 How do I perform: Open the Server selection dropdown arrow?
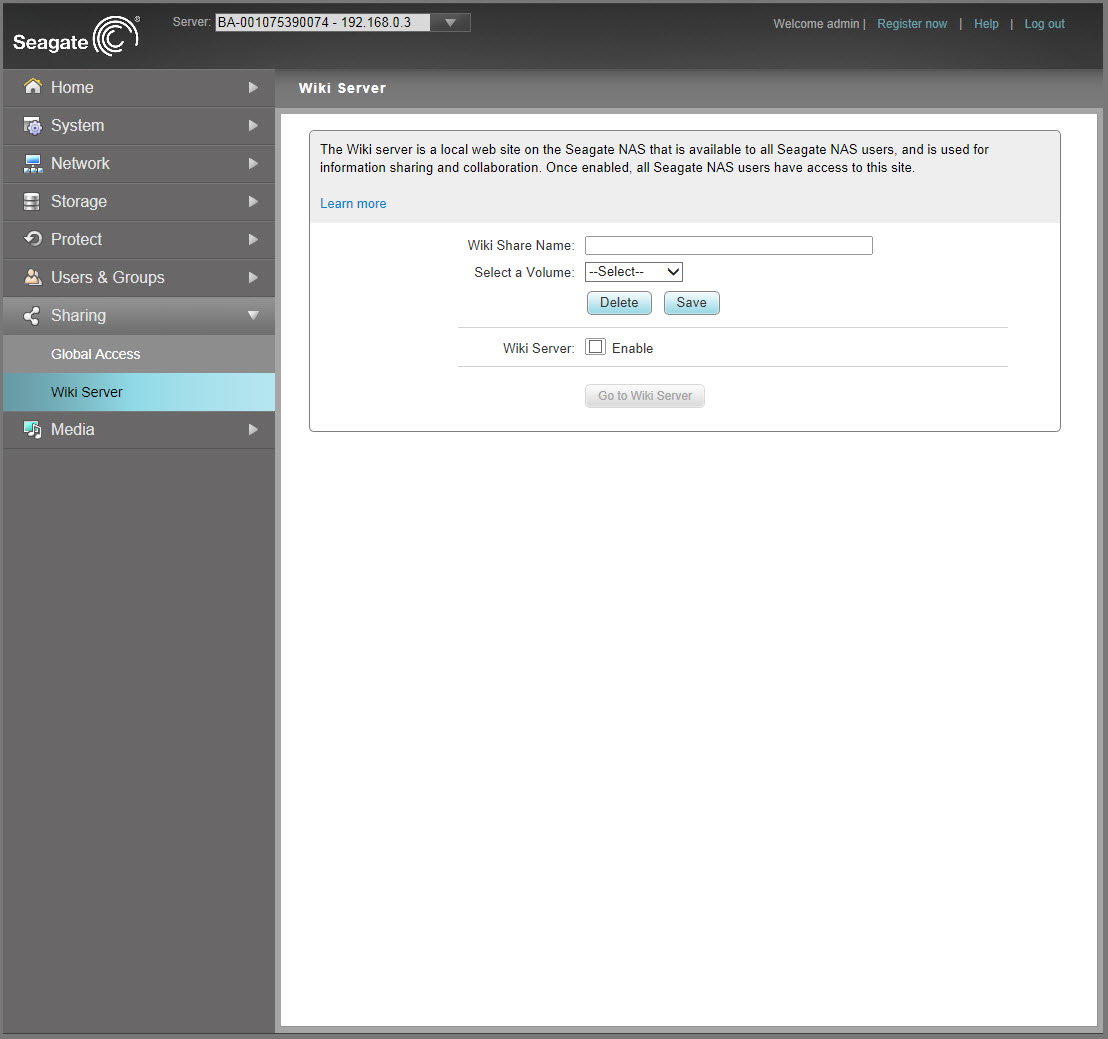tap(450, 23)
